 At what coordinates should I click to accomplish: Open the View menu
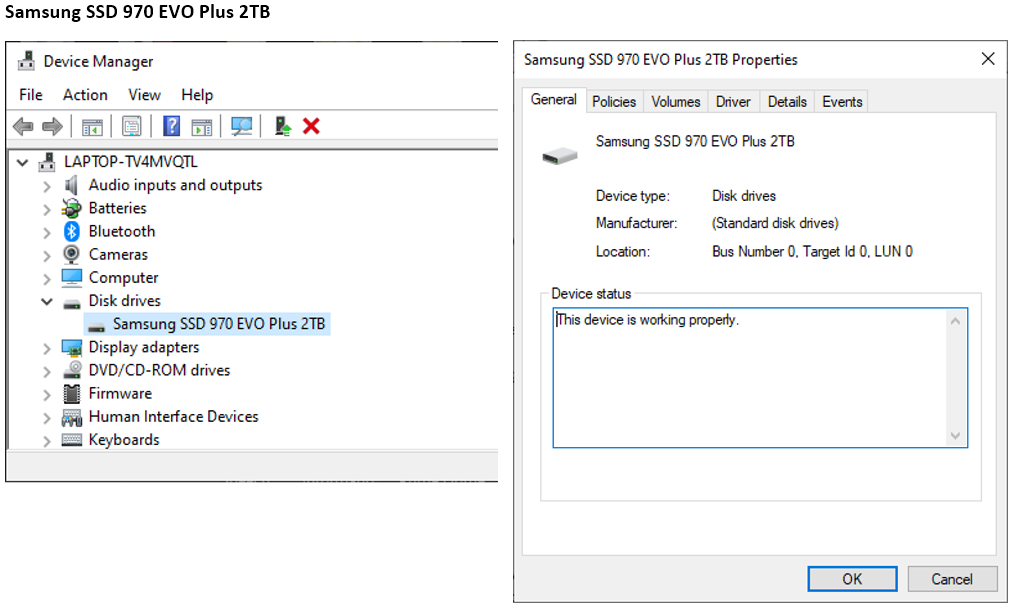pyautogui.click(x=144, y=95)
